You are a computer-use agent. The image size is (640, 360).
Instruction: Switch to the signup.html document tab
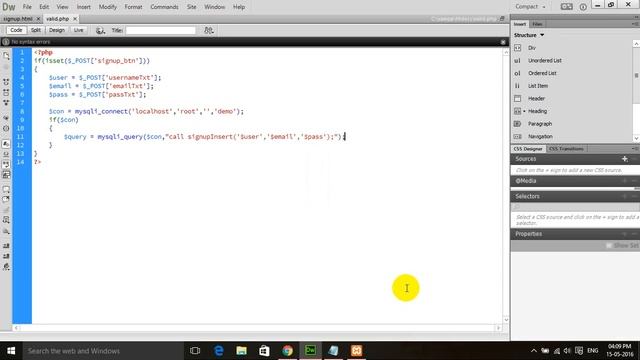[x=18, y=19]
